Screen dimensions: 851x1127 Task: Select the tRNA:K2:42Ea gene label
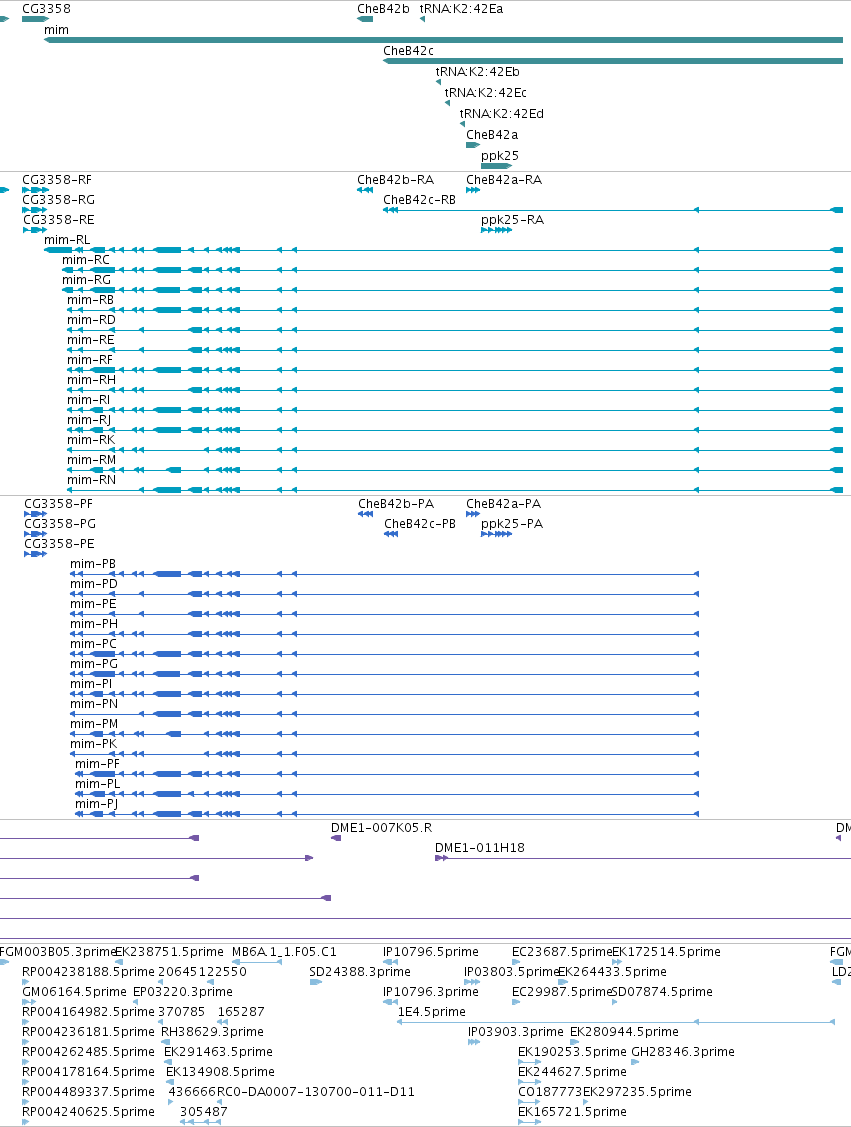click(461, 9)
